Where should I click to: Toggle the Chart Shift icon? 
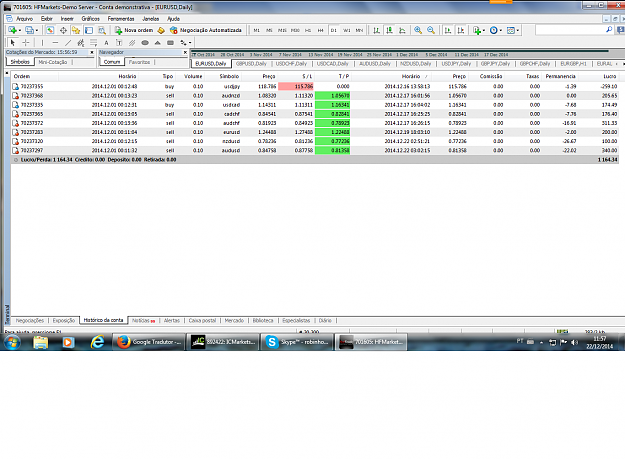tap(461, 30)
